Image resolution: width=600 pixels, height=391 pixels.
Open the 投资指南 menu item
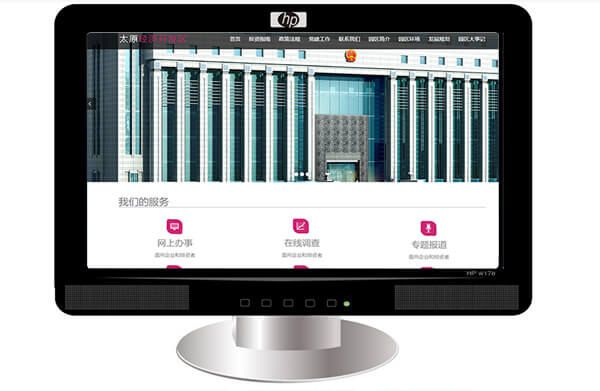(x=259, y=39)
